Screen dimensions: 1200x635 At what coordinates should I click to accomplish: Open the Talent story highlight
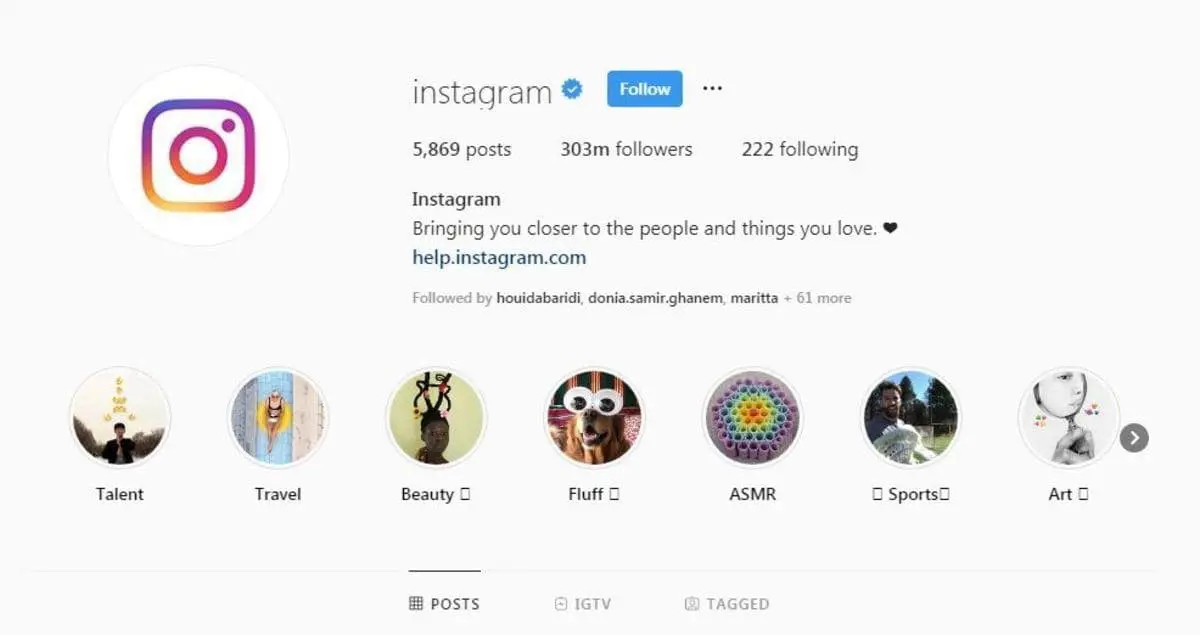[120, 417]
